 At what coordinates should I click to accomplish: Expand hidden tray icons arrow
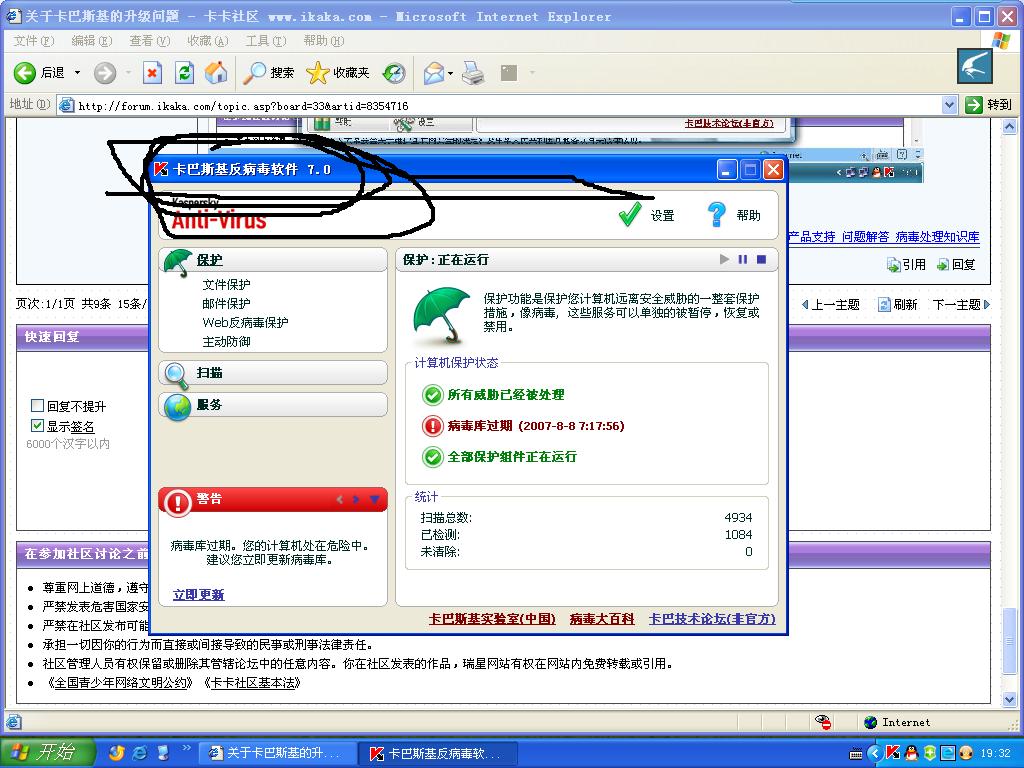point(874,754)
